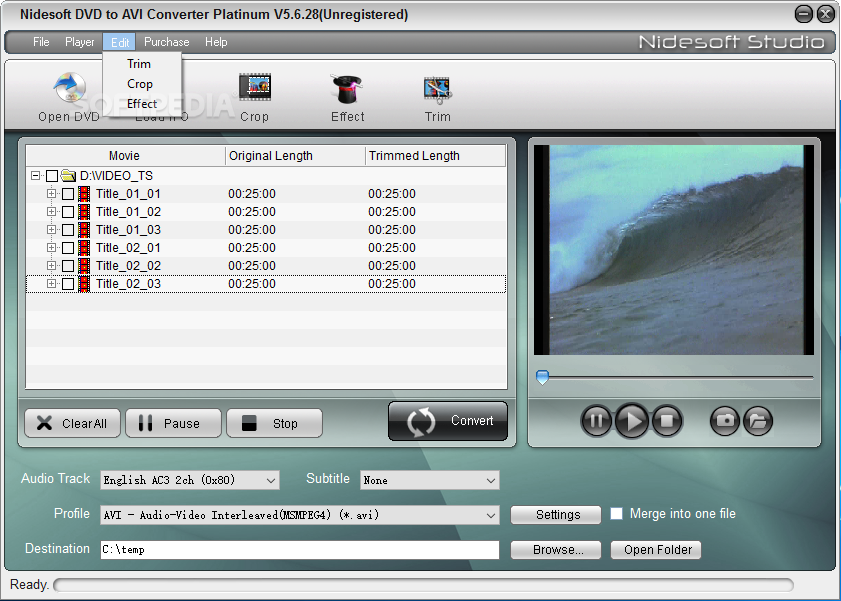Choose Trim from the Edit menu
Viewport: 841px width, 601px height.
coord(142,64)
